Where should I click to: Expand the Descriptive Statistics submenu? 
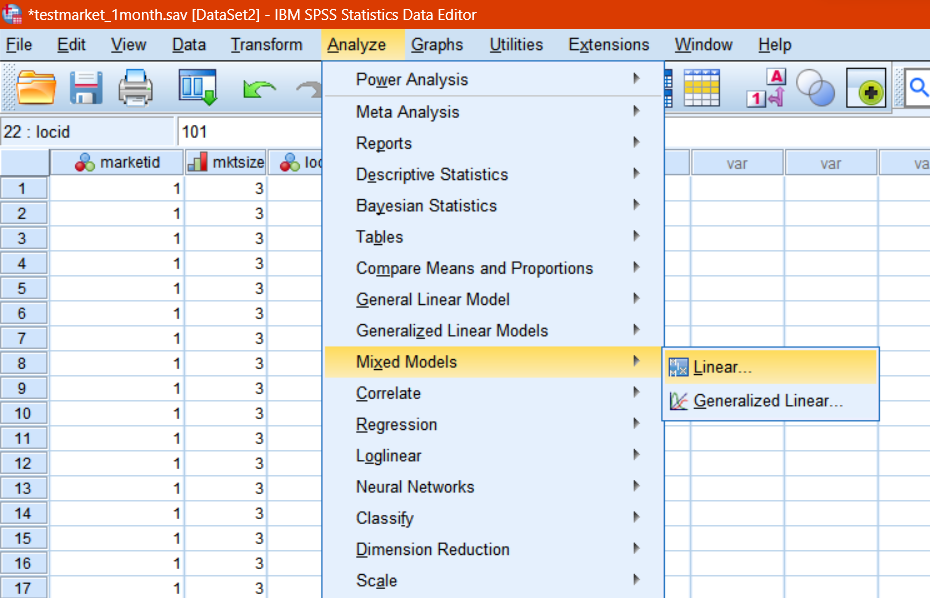[x=493, y=174]
